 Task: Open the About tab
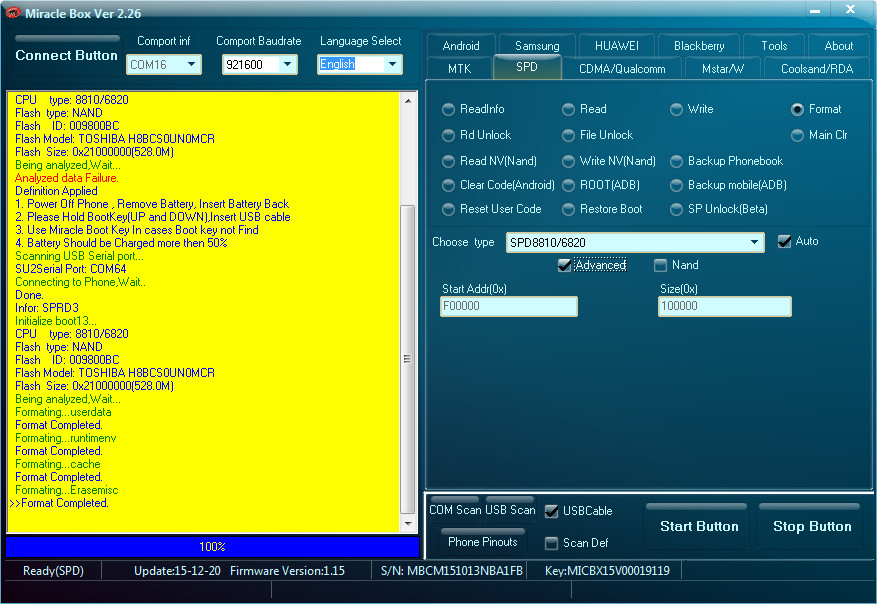839,46
